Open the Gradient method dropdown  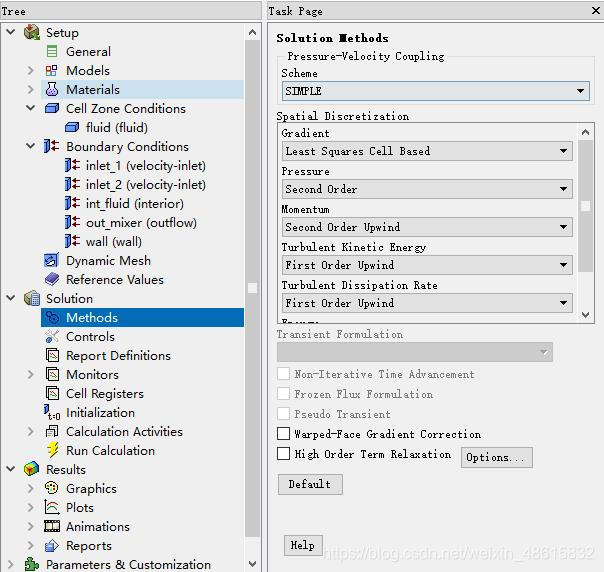pos(427,151)
